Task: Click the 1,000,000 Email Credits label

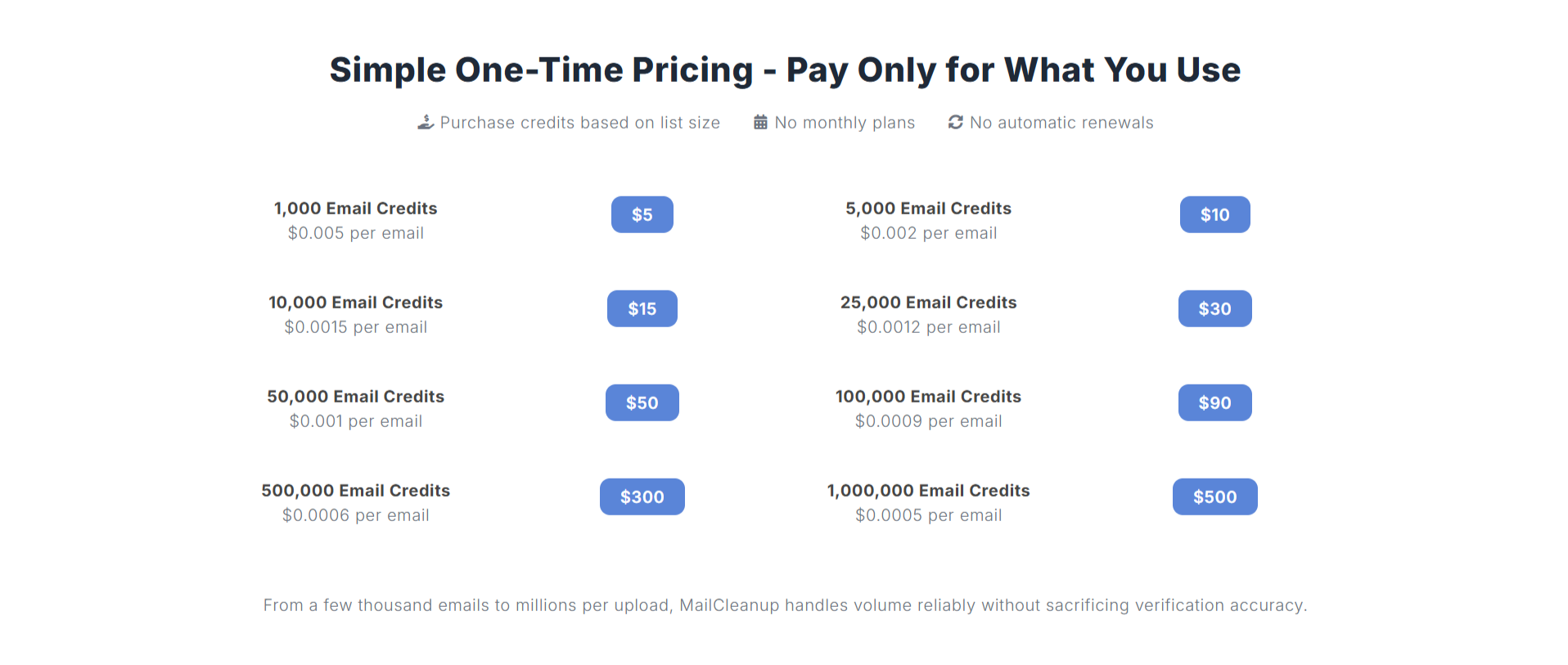Action: (928, 491)
